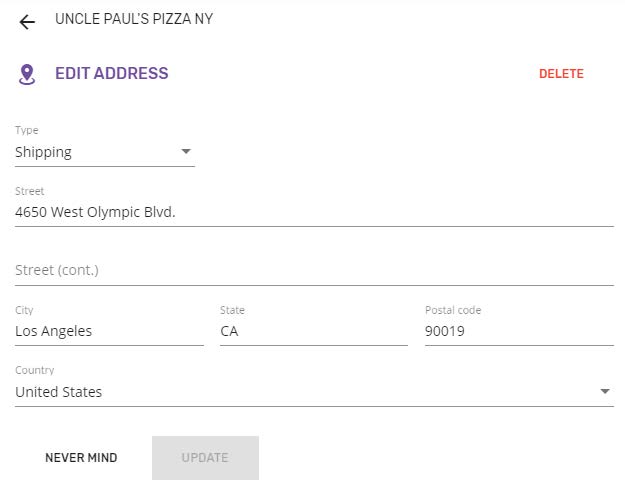Open the Shipping type selector
Image resolution: width=625 pixels, height=487 pixels.
click(105, 152)
